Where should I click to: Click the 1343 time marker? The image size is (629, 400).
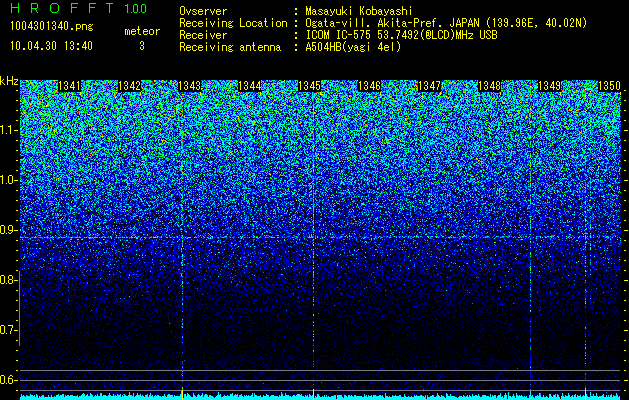pyautogui.click(x=189, y=86)
